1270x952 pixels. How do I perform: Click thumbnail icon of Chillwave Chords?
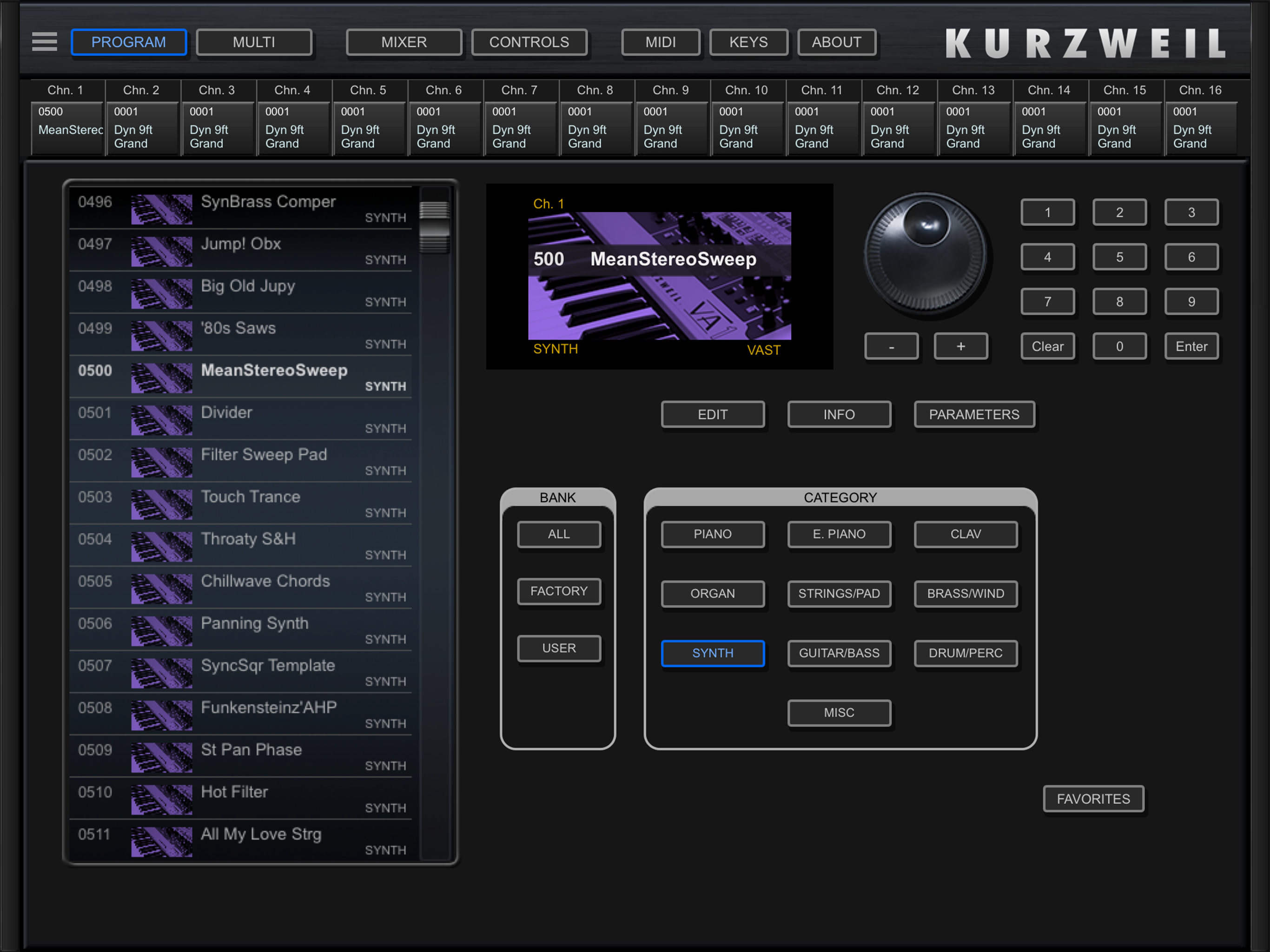(x=161, y=588)
